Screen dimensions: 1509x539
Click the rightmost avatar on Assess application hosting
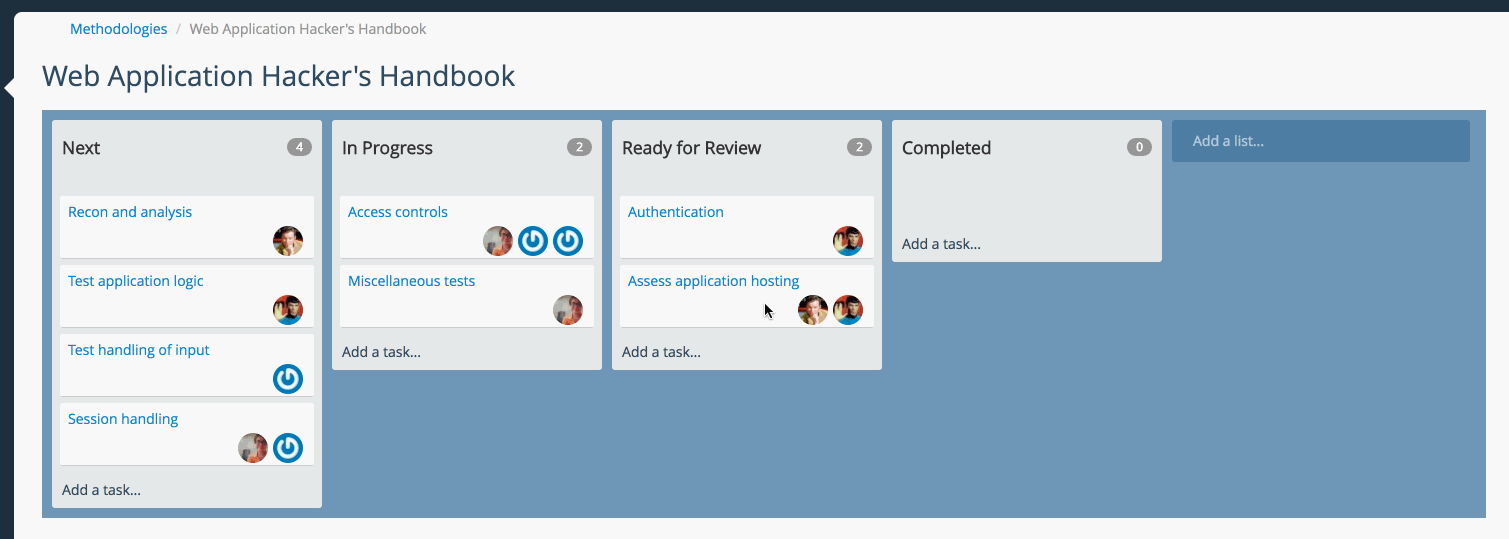point(848,310)
